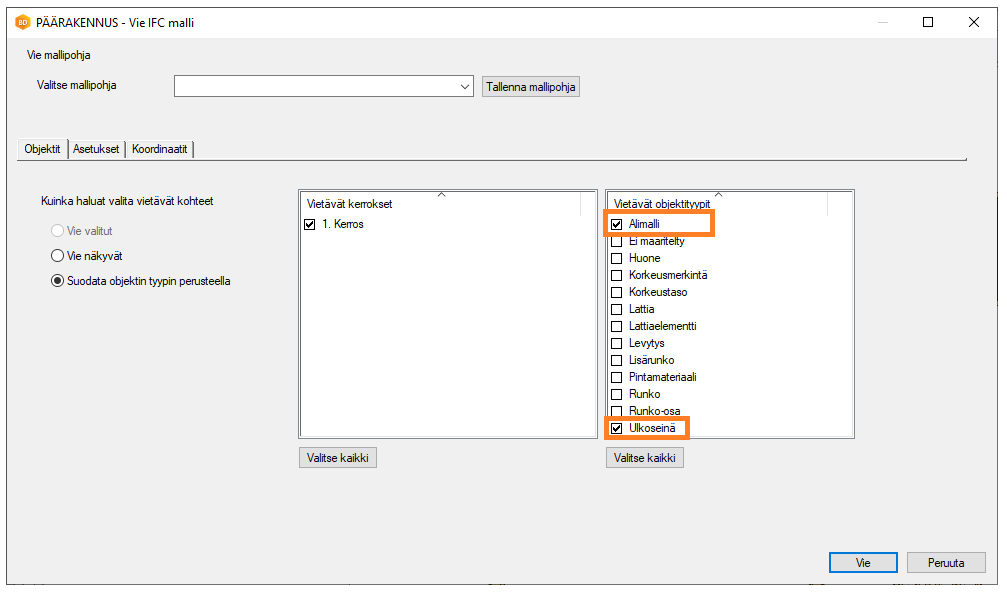Switch to the Koordinaatit tab
This screenshot has width=1007, height=592.
tap(160, 149)
